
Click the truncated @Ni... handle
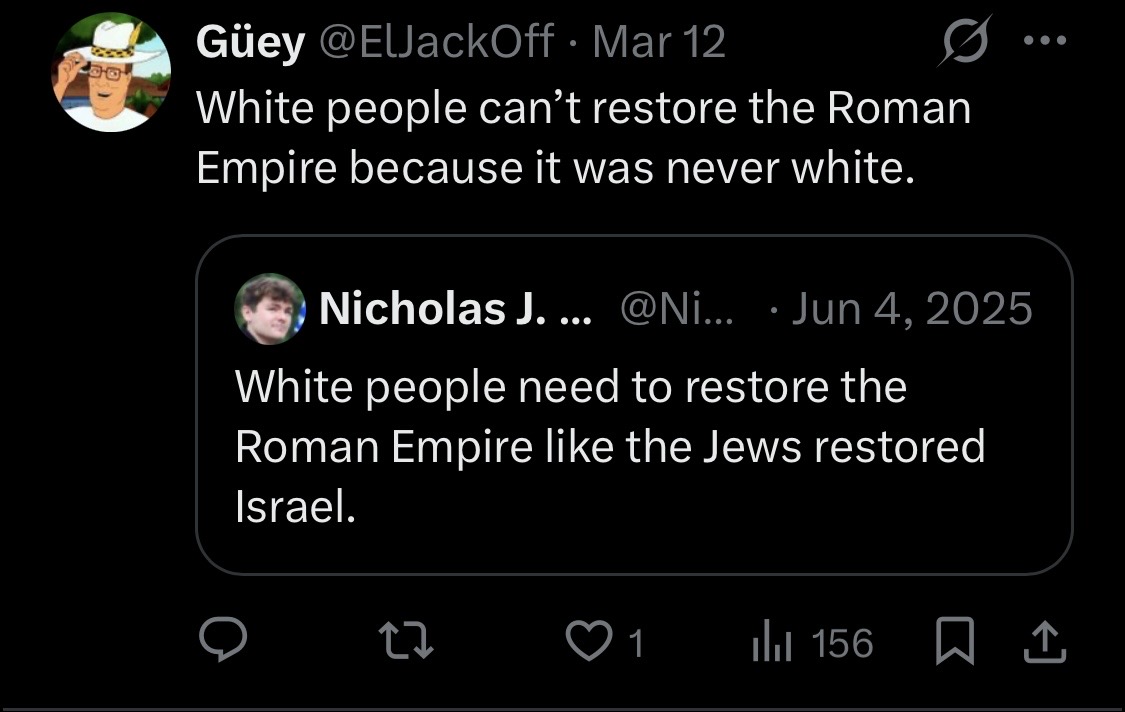point(676,309)
